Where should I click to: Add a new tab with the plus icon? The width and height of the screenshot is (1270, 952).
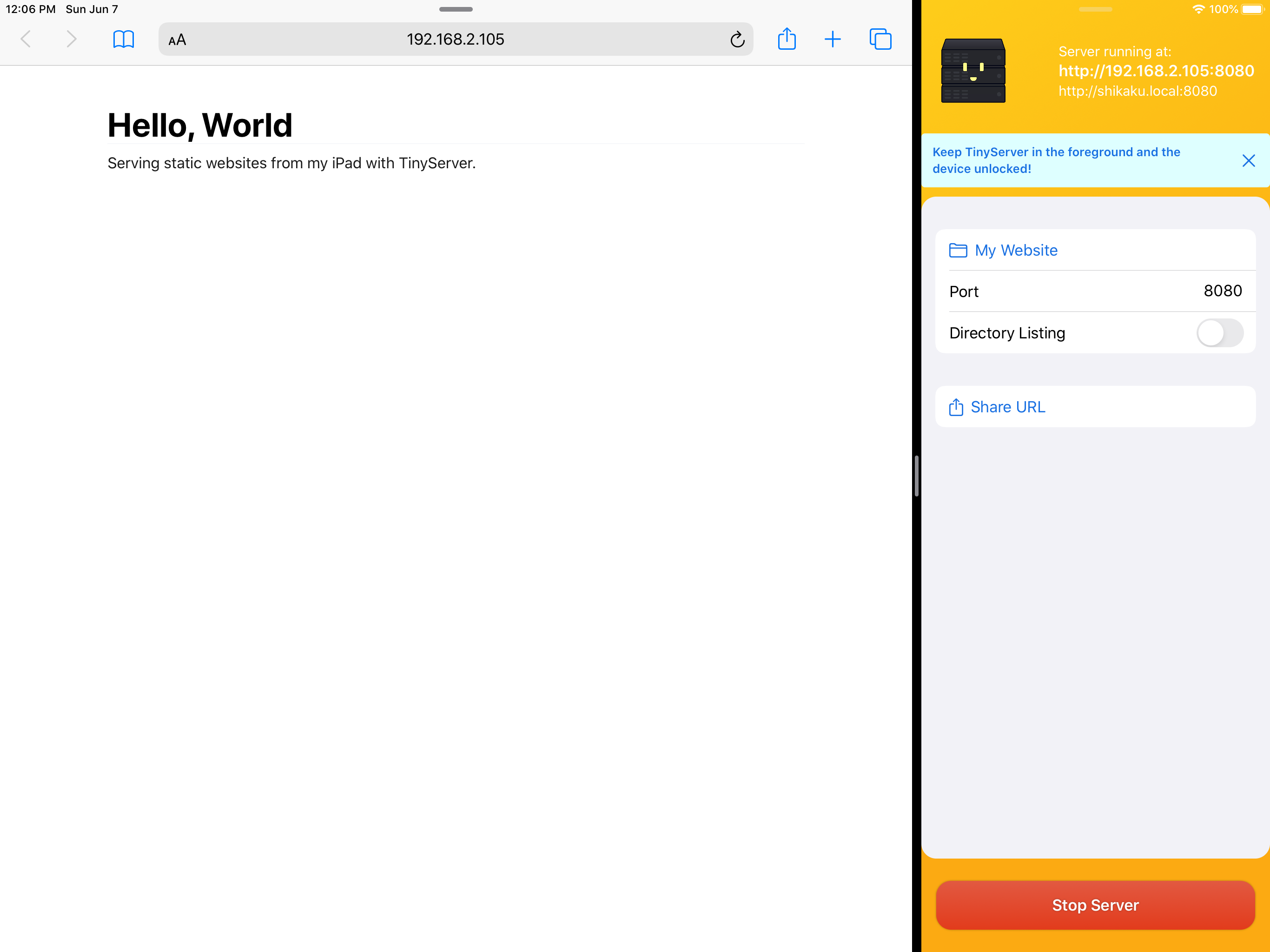pyautogui.click(x=833, y=39)
